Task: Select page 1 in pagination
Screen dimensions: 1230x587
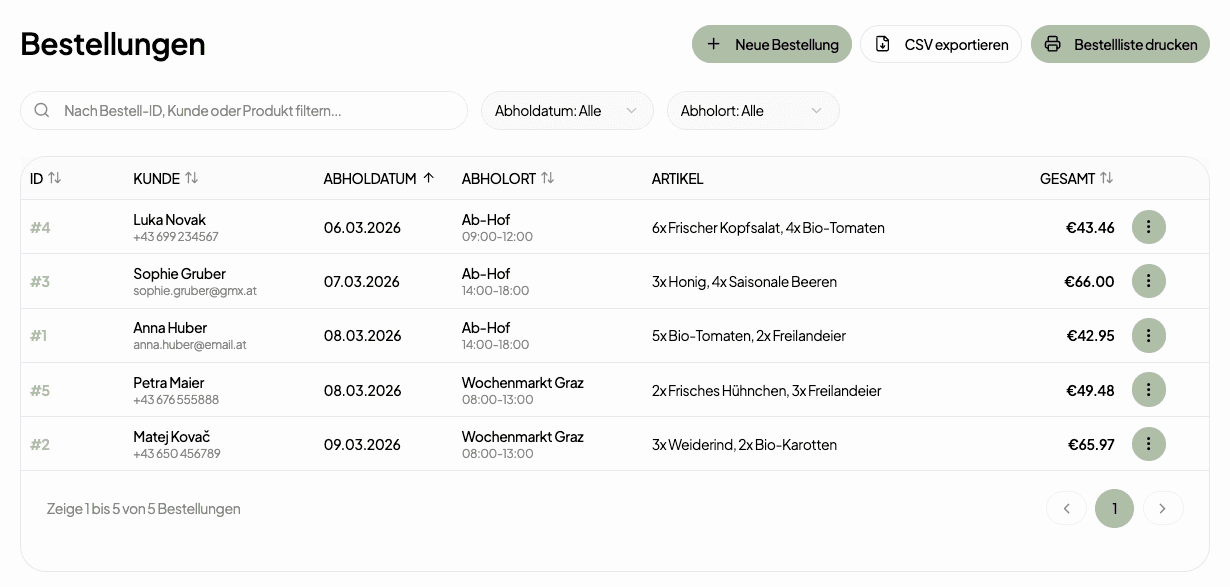Action: 1114,508
